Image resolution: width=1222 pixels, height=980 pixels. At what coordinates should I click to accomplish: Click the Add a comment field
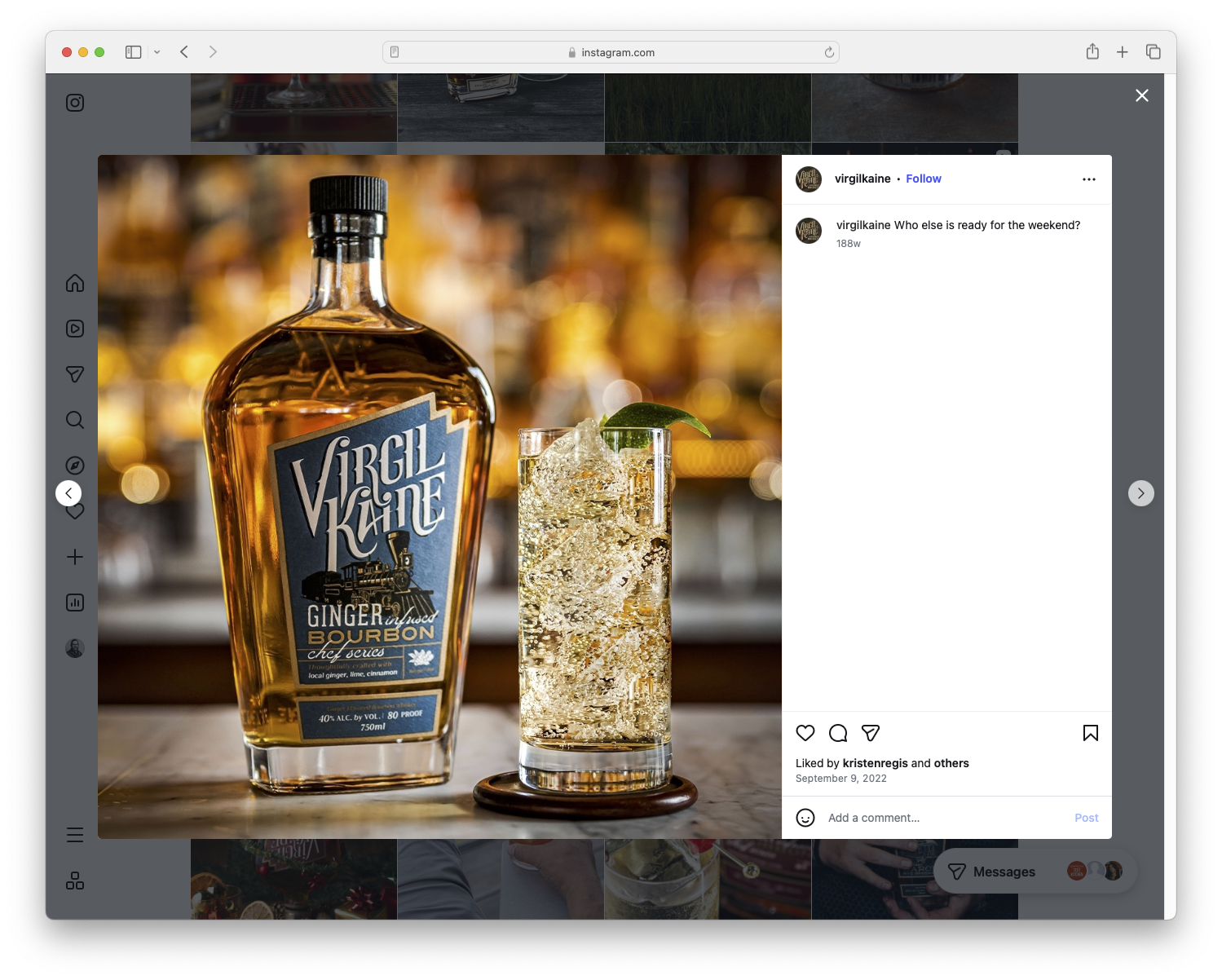(x=946, y=818)
